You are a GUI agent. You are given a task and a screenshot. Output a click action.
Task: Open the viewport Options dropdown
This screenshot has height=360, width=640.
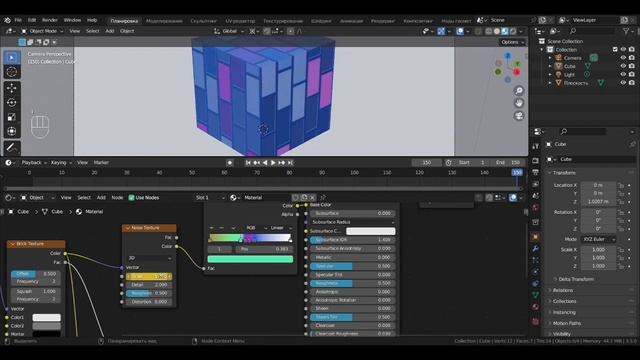pos(512,42)
